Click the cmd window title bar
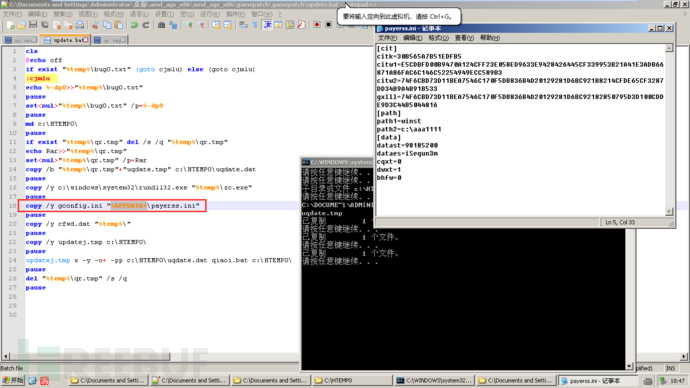This screenshot has height=388, width=690. 337,162
